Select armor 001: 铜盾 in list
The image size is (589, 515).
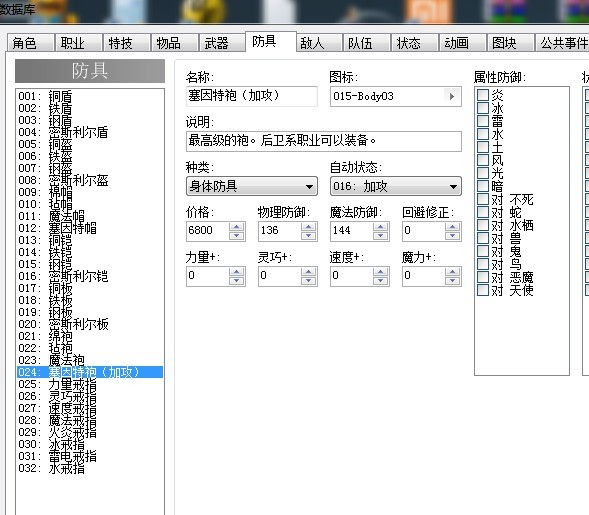90,96
